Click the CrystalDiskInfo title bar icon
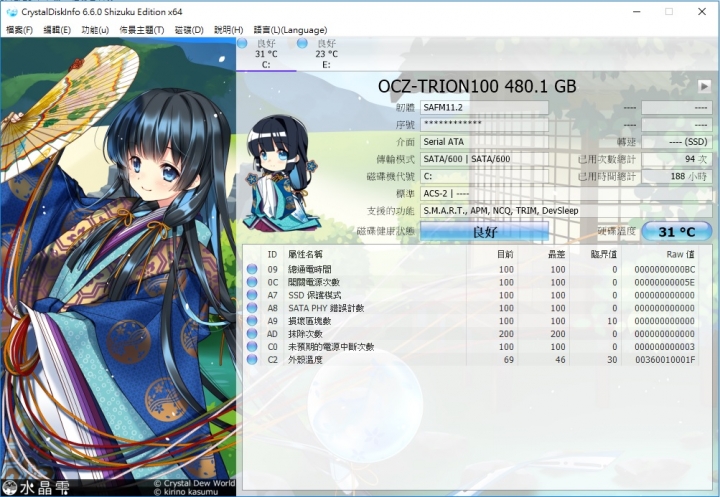This screenshot has height=497, width=720. tap(11, 12)
